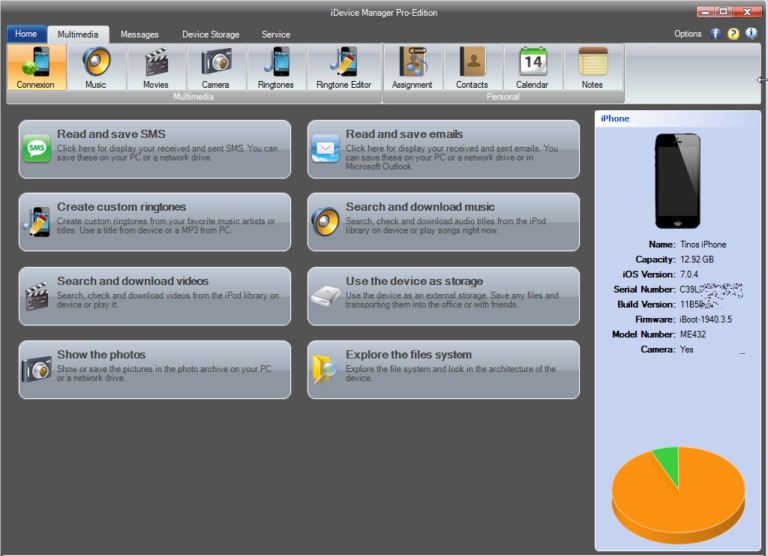Open Create custom ringtones
This screenshot has width=768, height=556.
(x=155, y=222)
